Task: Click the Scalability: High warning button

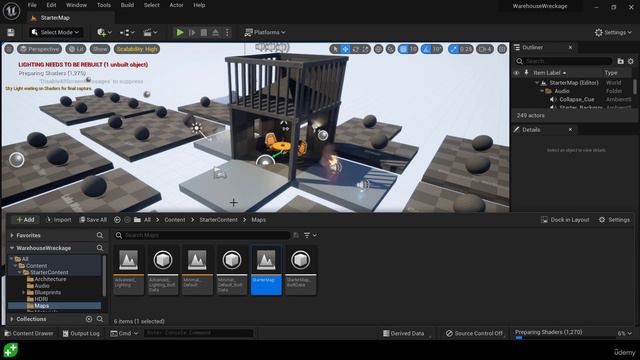Action: click(137, 49)
